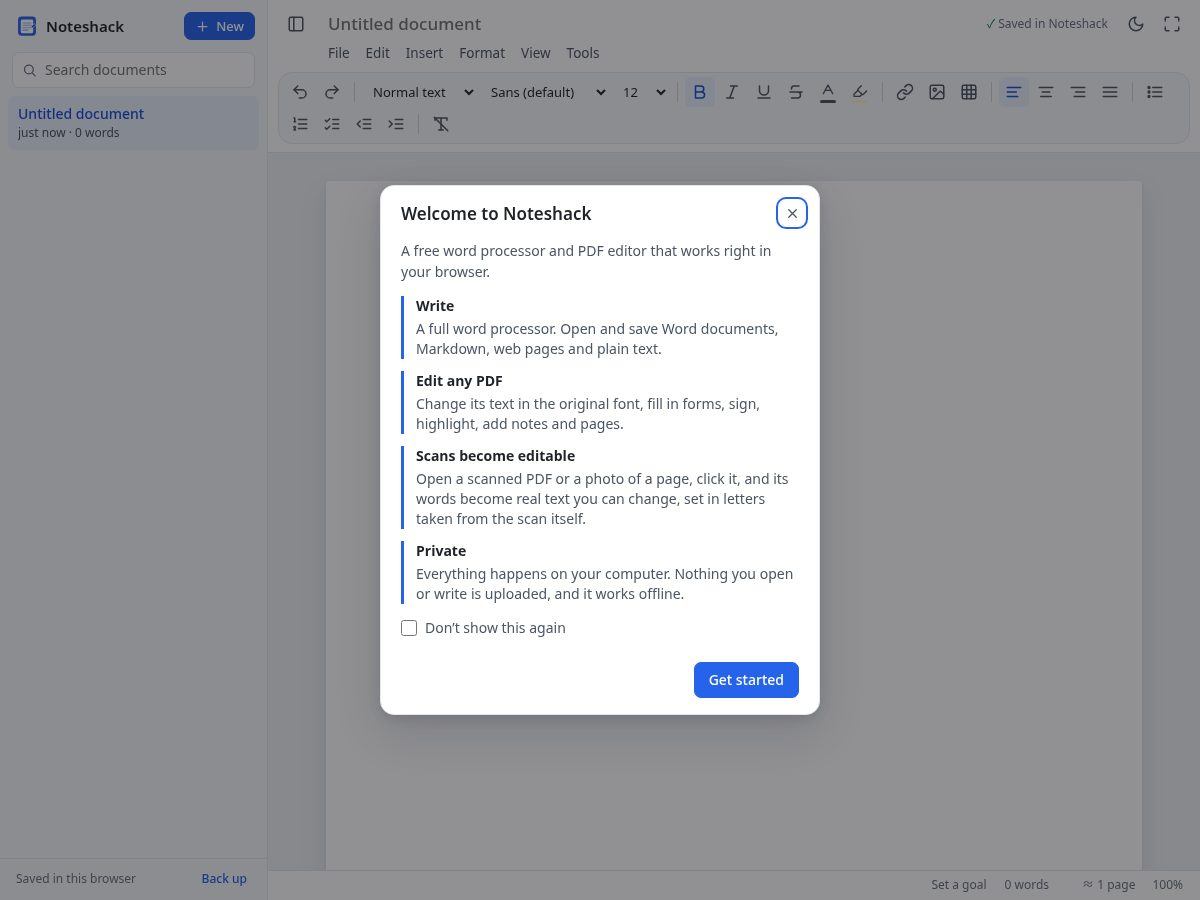The width and height of the screenshot is (1200, 900).
Task: Click the 0 words counter in status bar
Action: coord(1026,885)
